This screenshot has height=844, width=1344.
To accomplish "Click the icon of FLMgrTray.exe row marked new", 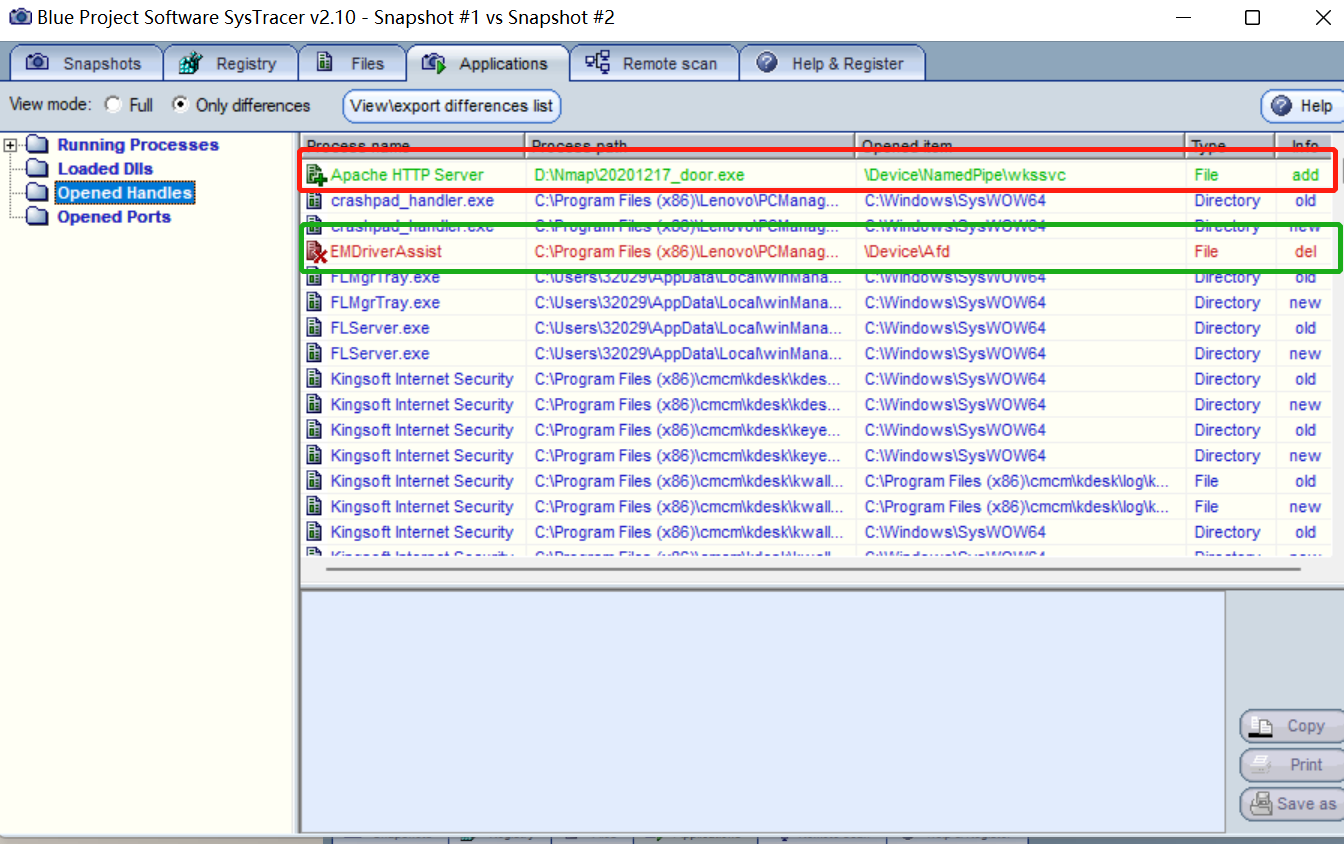I will (315, 303).
